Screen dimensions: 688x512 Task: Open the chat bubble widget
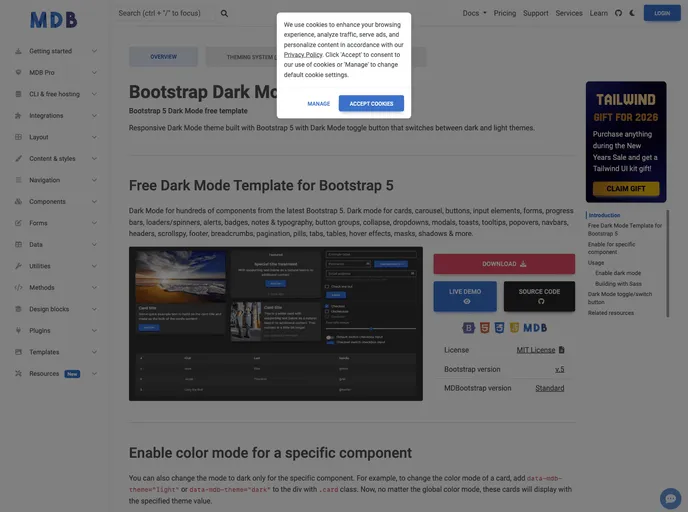pyautogui.click(x=670, y=498)
